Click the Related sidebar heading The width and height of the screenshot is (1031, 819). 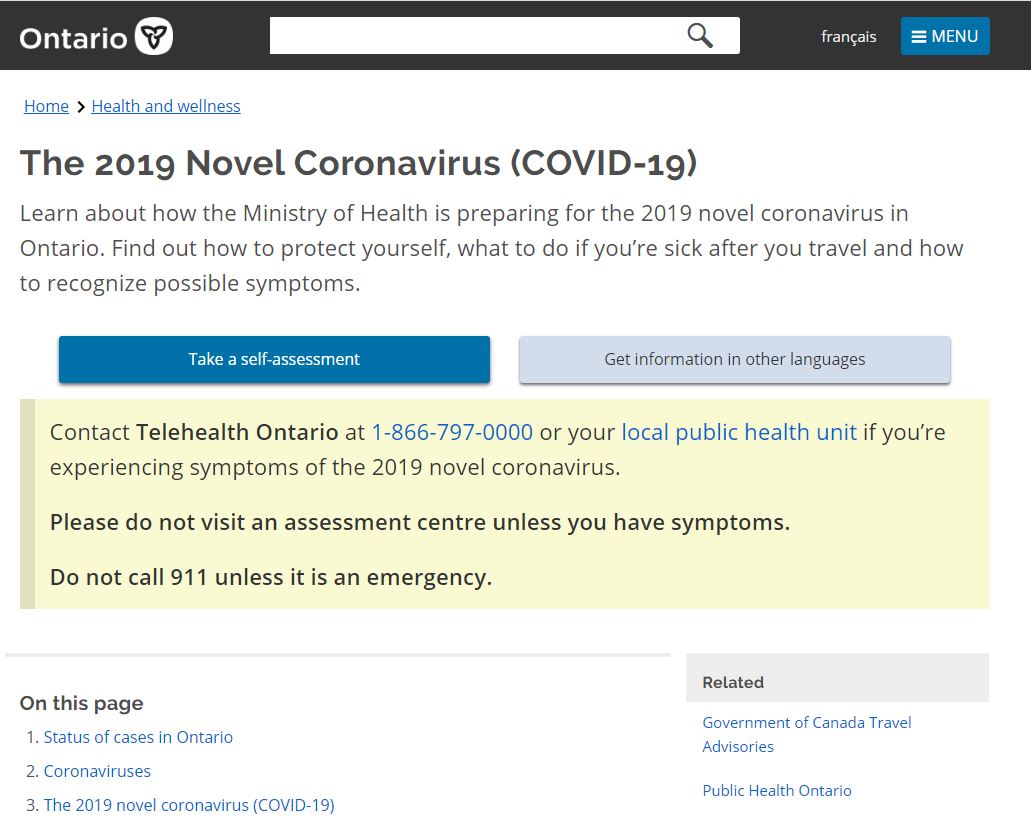[x=733, y=682]
